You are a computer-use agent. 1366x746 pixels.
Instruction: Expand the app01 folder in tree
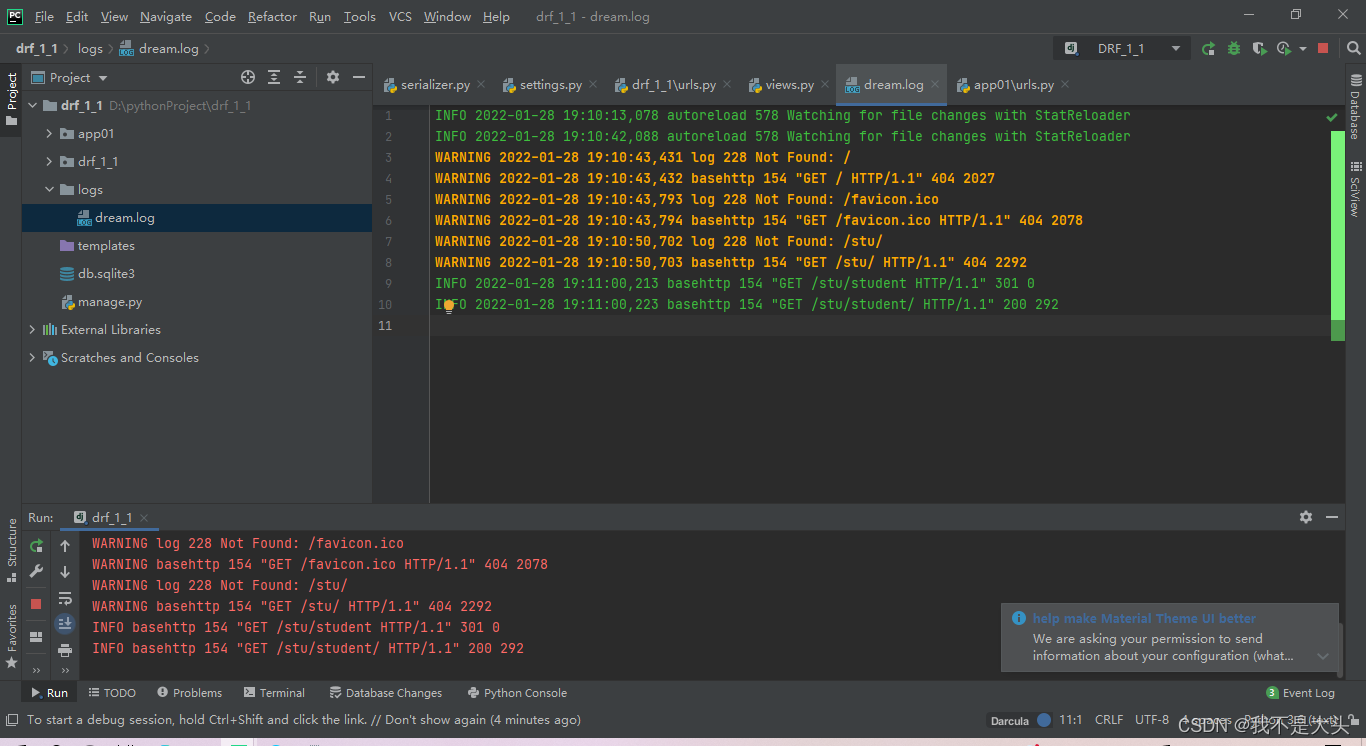49,133
